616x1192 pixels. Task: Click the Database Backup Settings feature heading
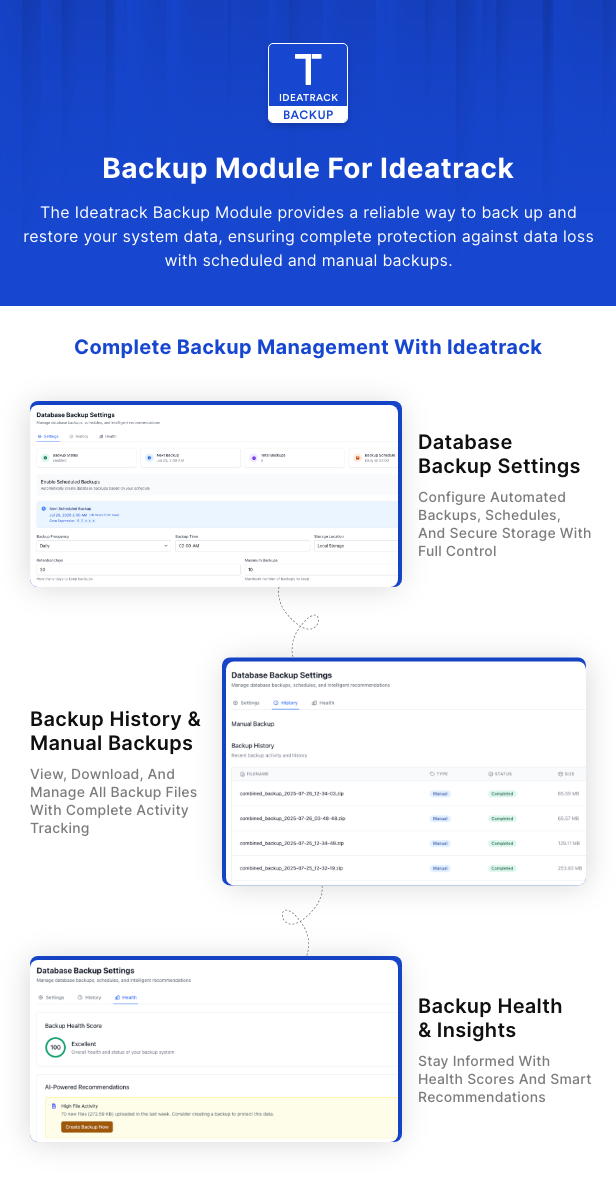(x=499, y=454)
